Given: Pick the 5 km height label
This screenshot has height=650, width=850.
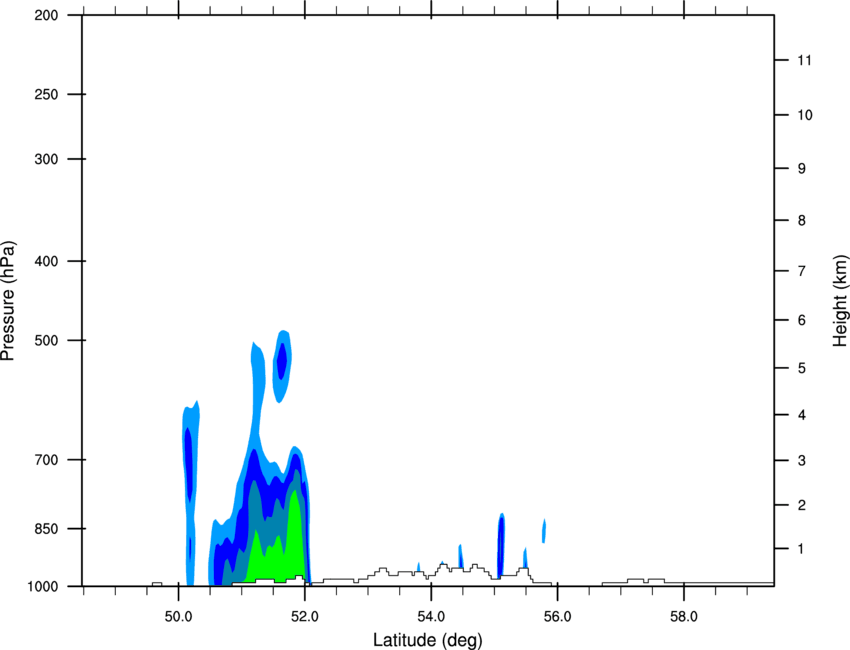Looking at the screenshot, I should pyautogui.click(x=802, y=368).
